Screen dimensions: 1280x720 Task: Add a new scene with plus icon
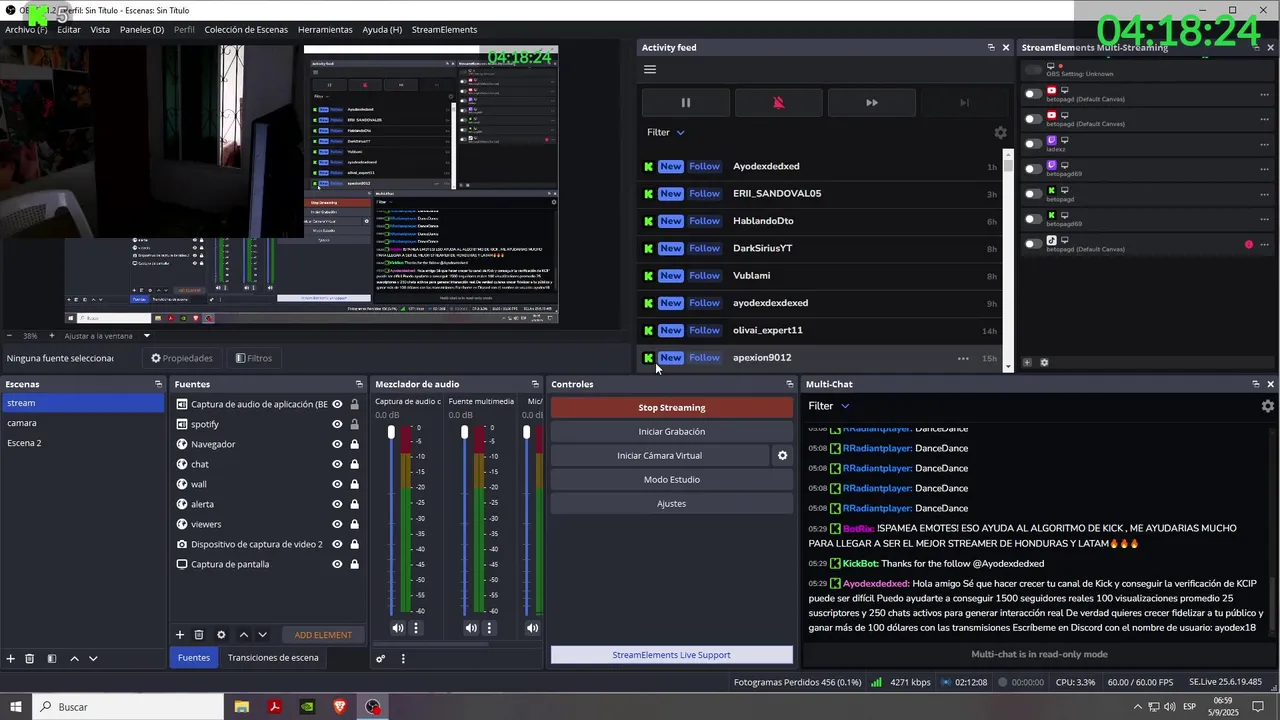[11, 659]
